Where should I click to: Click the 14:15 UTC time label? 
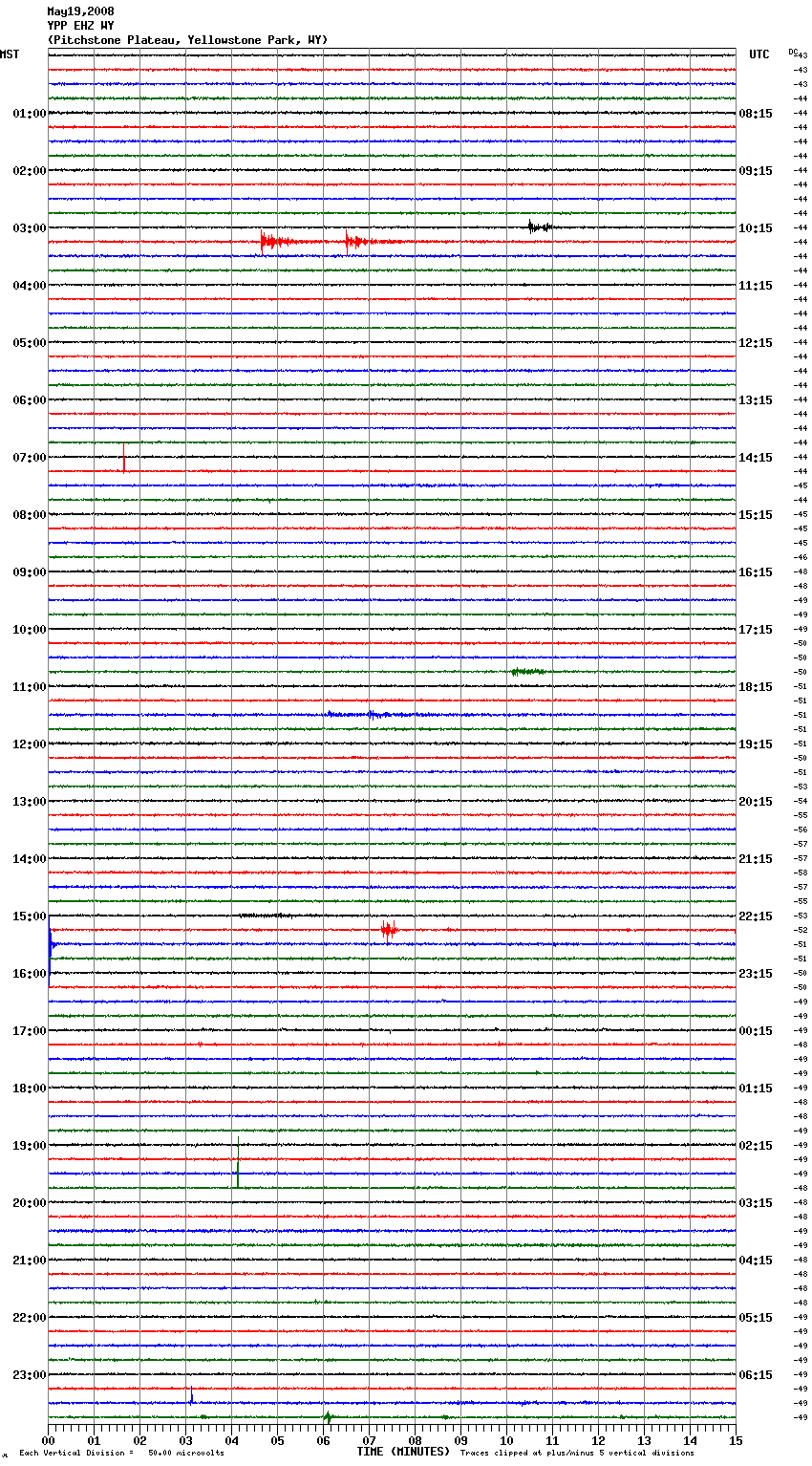[x=756, y=458]
